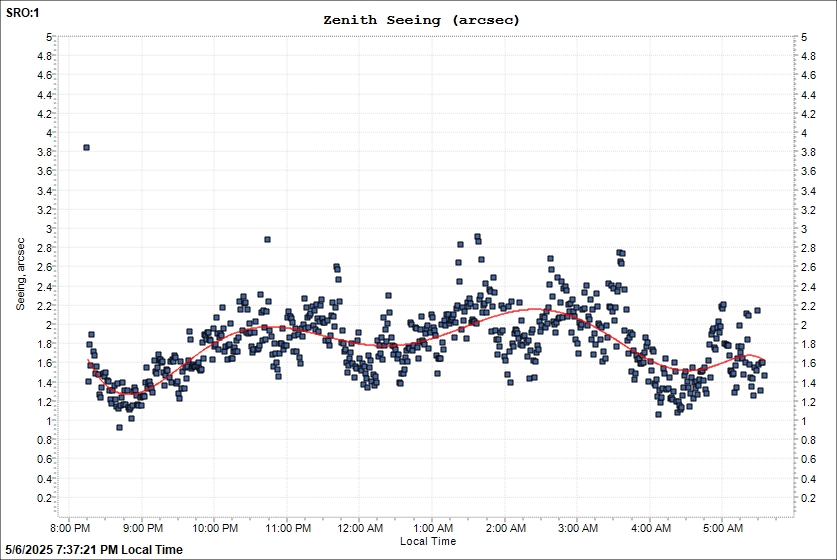Select the lone data point near 2.9 at 10:45 PM
This screenshot has height=560, width=837.
click(267, 240)
